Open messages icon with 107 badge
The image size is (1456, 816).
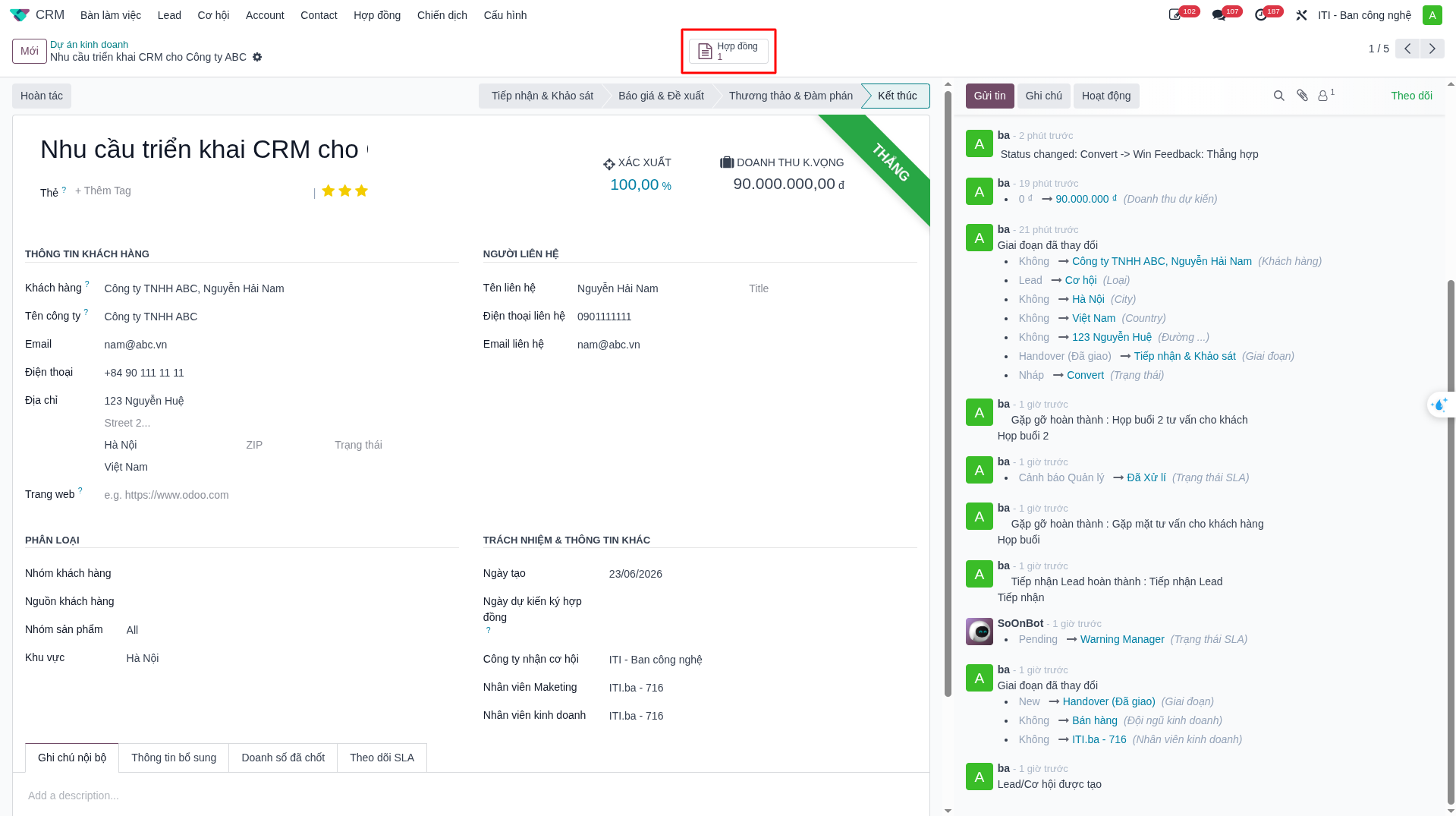coord(1219,15)
